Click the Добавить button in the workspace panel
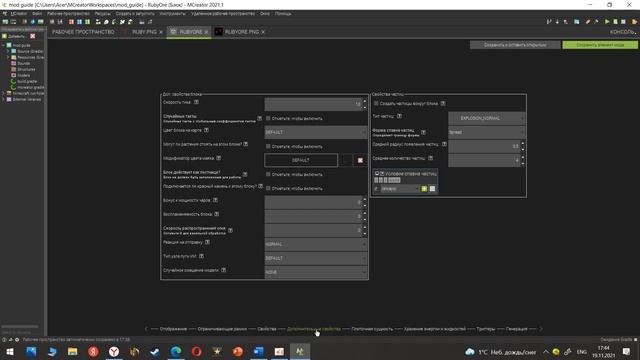Screen dimensions: 640x360 (x=13, y=36)
